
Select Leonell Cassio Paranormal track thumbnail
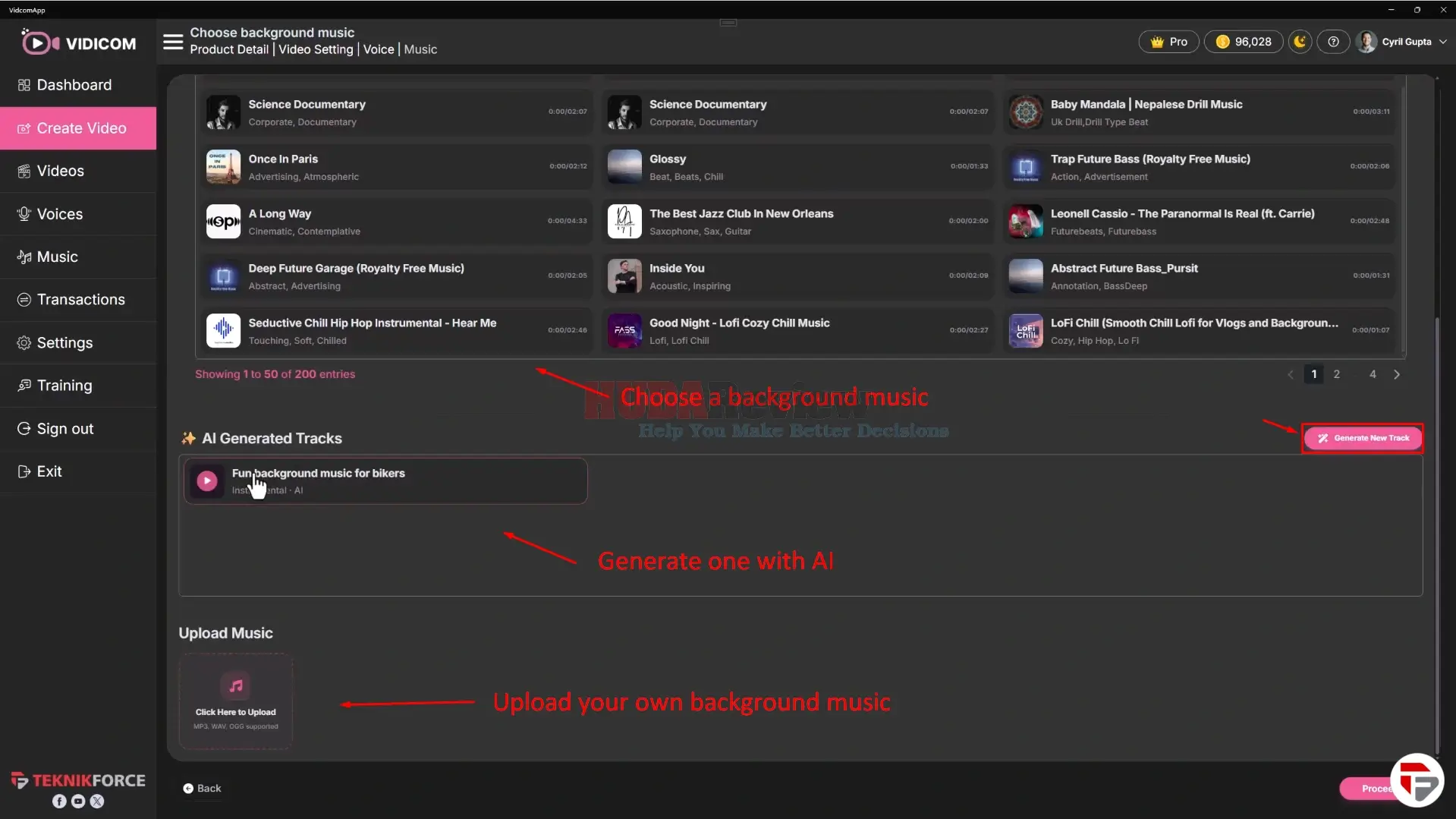1026,222
